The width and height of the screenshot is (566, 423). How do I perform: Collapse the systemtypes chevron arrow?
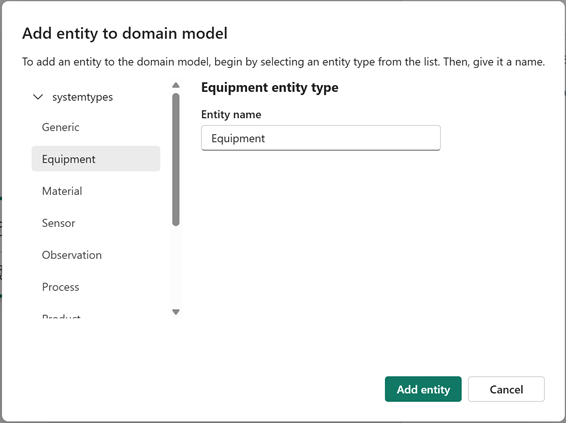[x=38, y=97]
